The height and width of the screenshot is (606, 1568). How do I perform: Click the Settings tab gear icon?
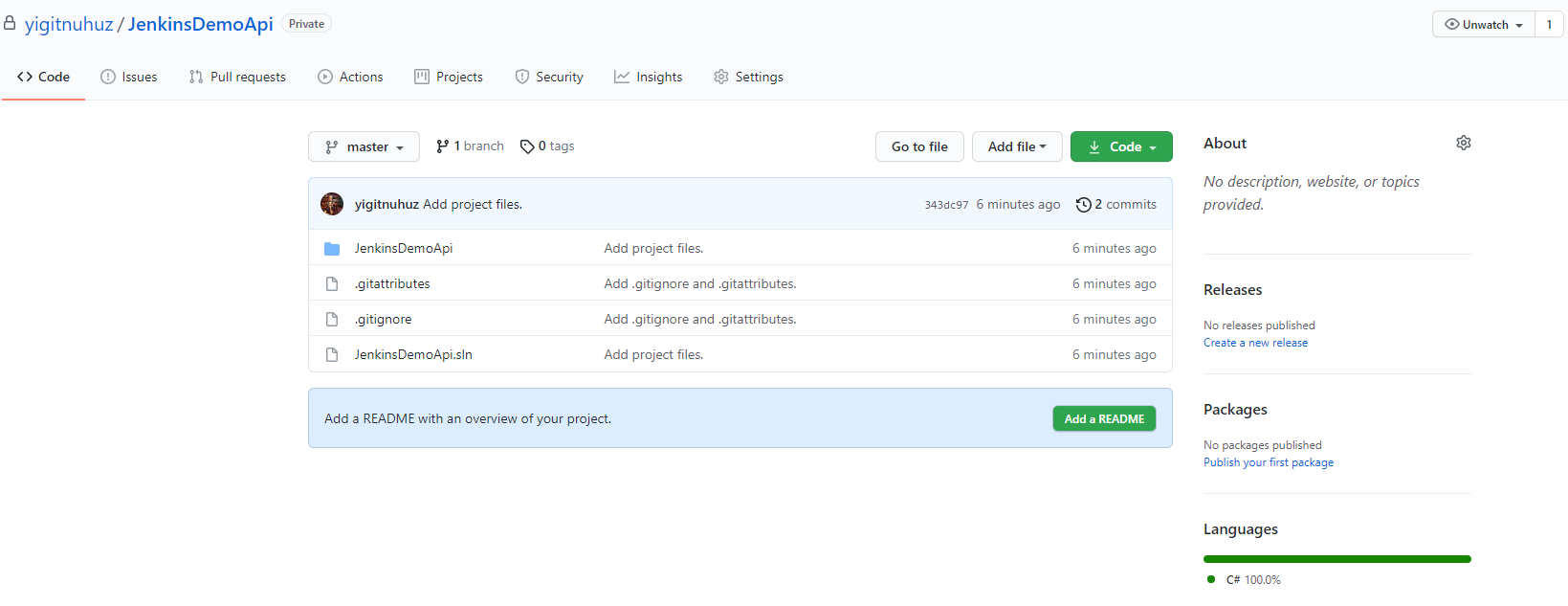click(x=721, y=77)
